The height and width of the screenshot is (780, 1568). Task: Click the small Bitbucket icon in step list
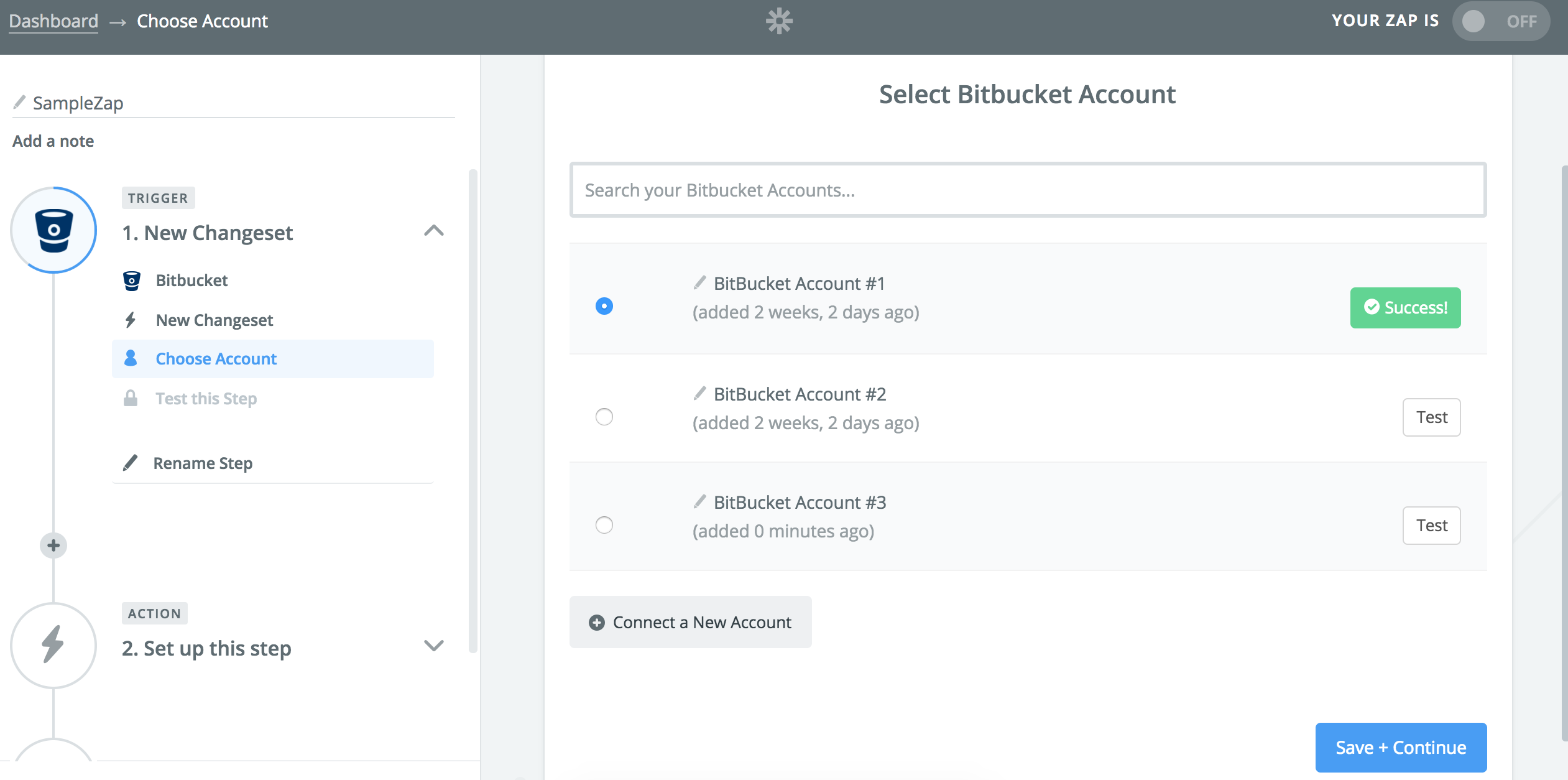[x=132, y=281]
